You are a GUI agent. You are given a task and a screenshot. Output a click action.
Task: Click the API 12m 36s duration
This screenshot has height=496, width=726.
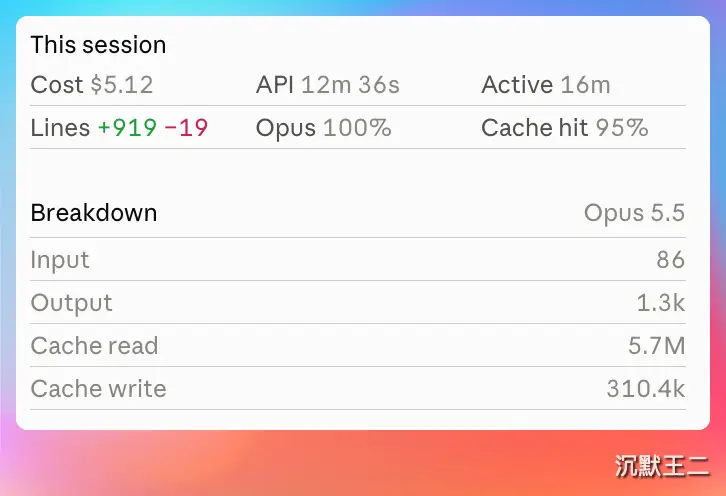328,85
